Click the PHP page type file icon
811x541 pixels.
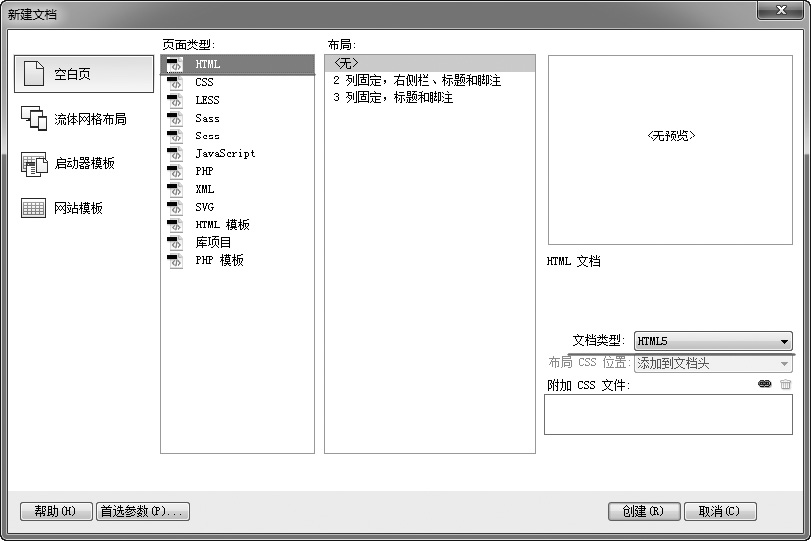coord(175,171)
